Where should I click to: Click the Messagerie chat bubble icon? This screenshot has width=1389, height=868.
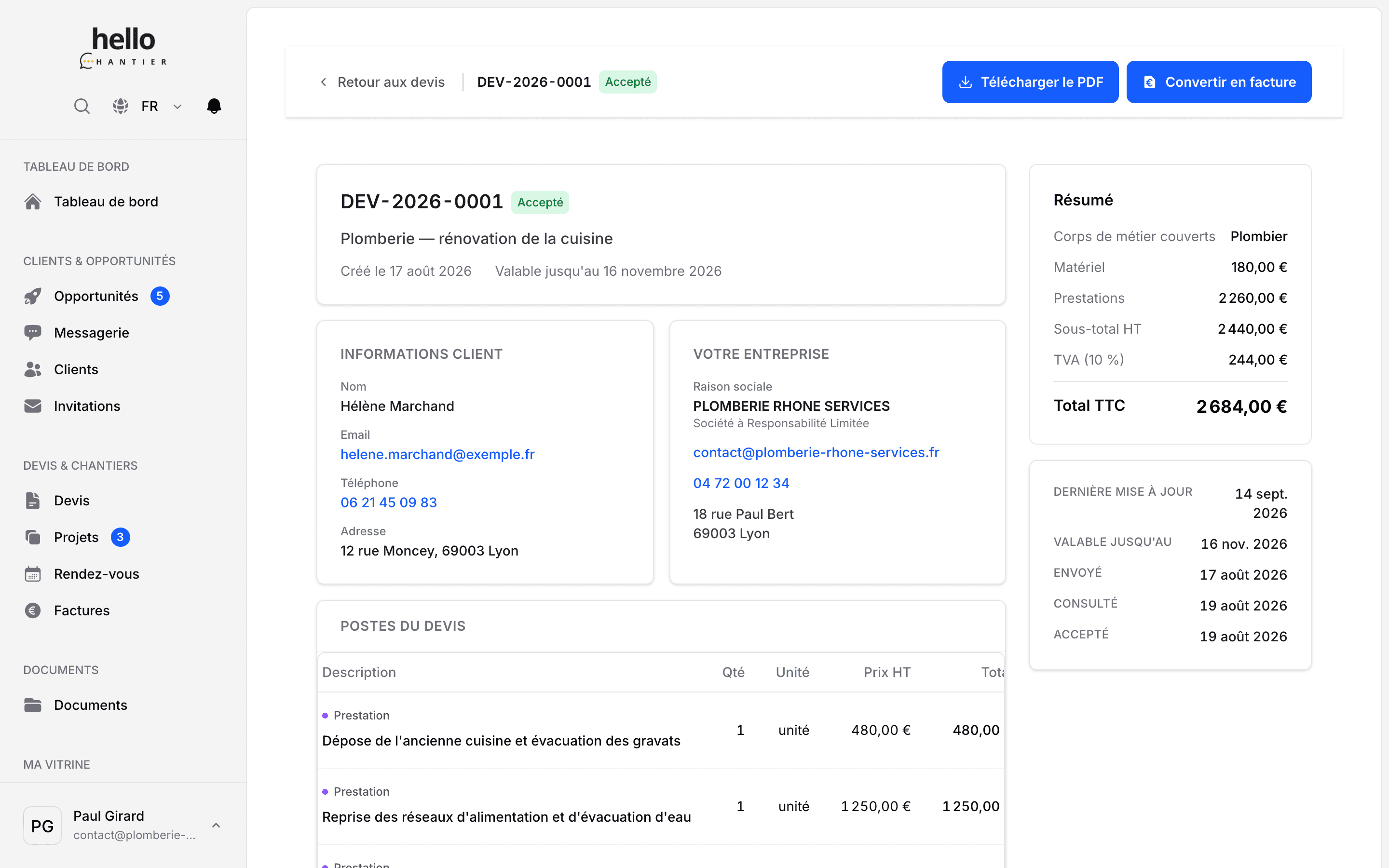pyautogui.click(x=33, y=333)
